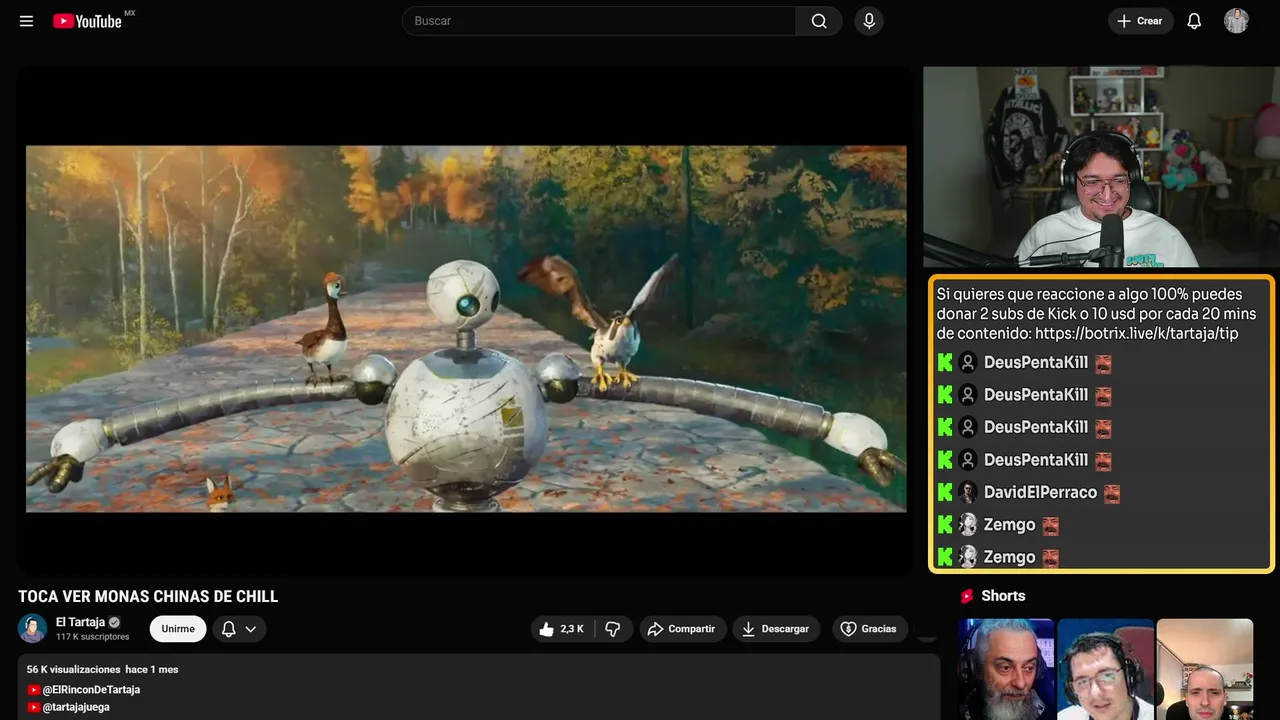1280x720 pixels.
Task: Click the Kick logo beside DavidElPerraco
Action: click(946, 493)
